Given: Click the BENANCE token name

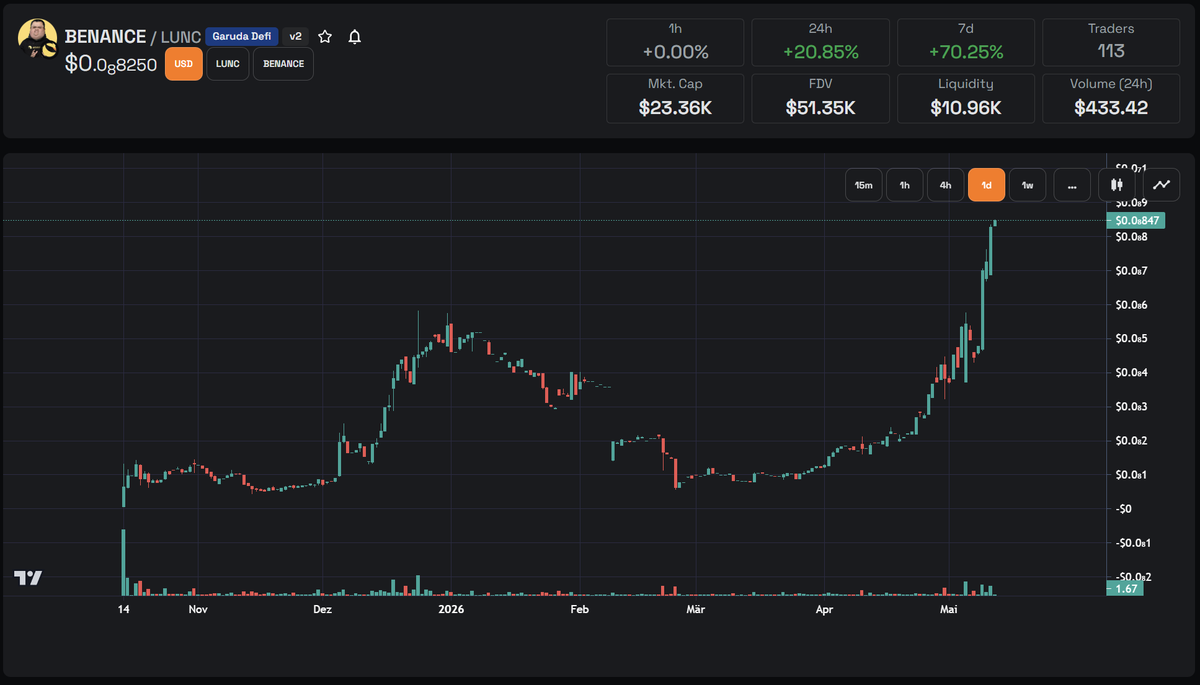Looking at the screenshot, I should pyautogui.click(x=105, y=37).
